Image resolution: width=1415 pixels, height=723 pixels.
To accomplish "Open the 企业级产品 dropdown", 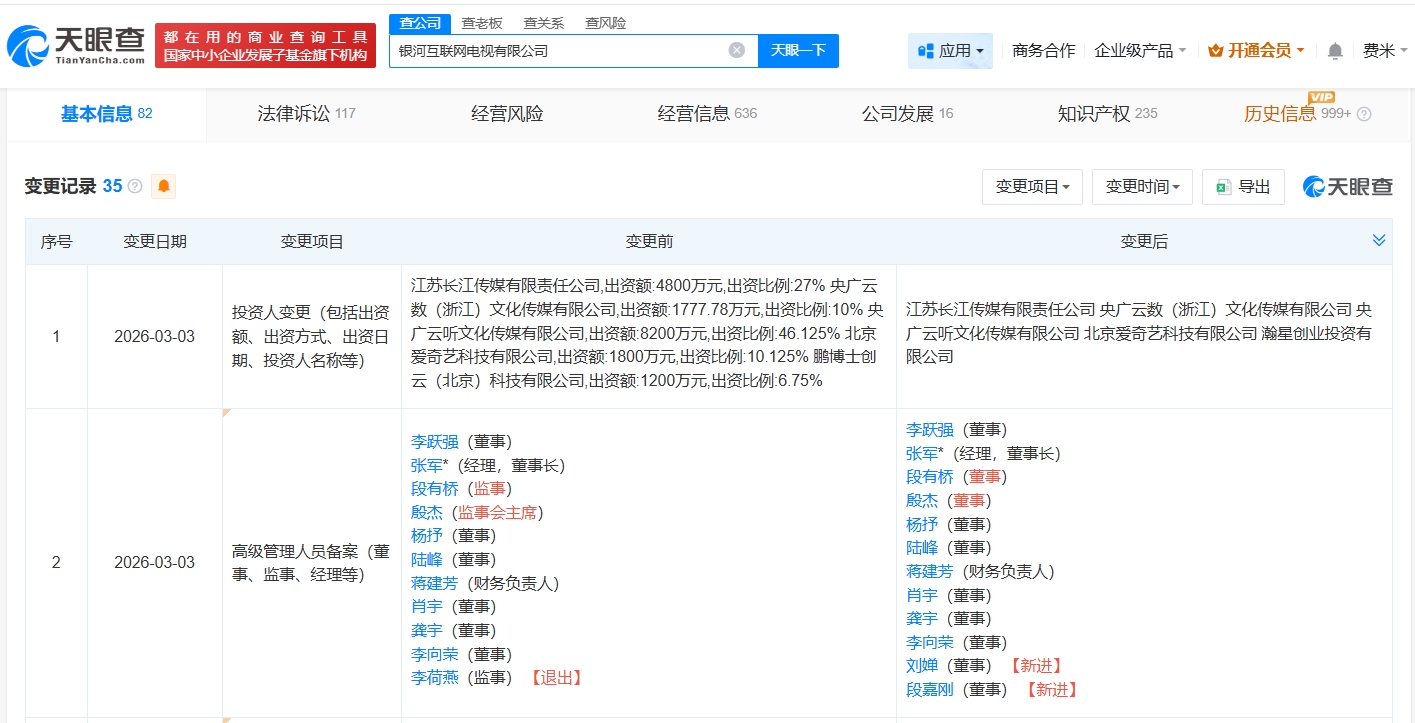I will tap(1140, 51).
